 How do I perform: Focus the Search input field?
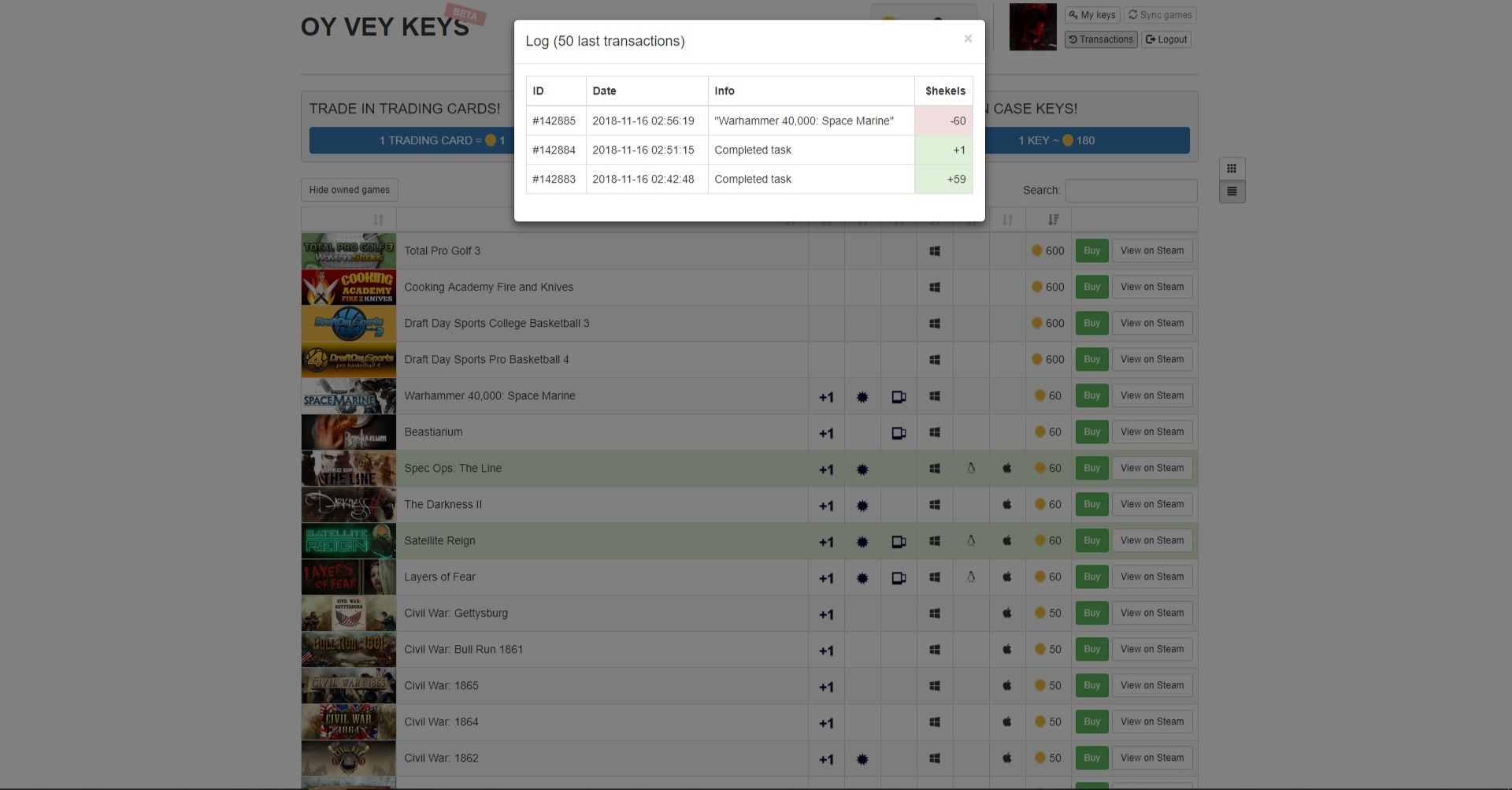(x=1131, y=191)
